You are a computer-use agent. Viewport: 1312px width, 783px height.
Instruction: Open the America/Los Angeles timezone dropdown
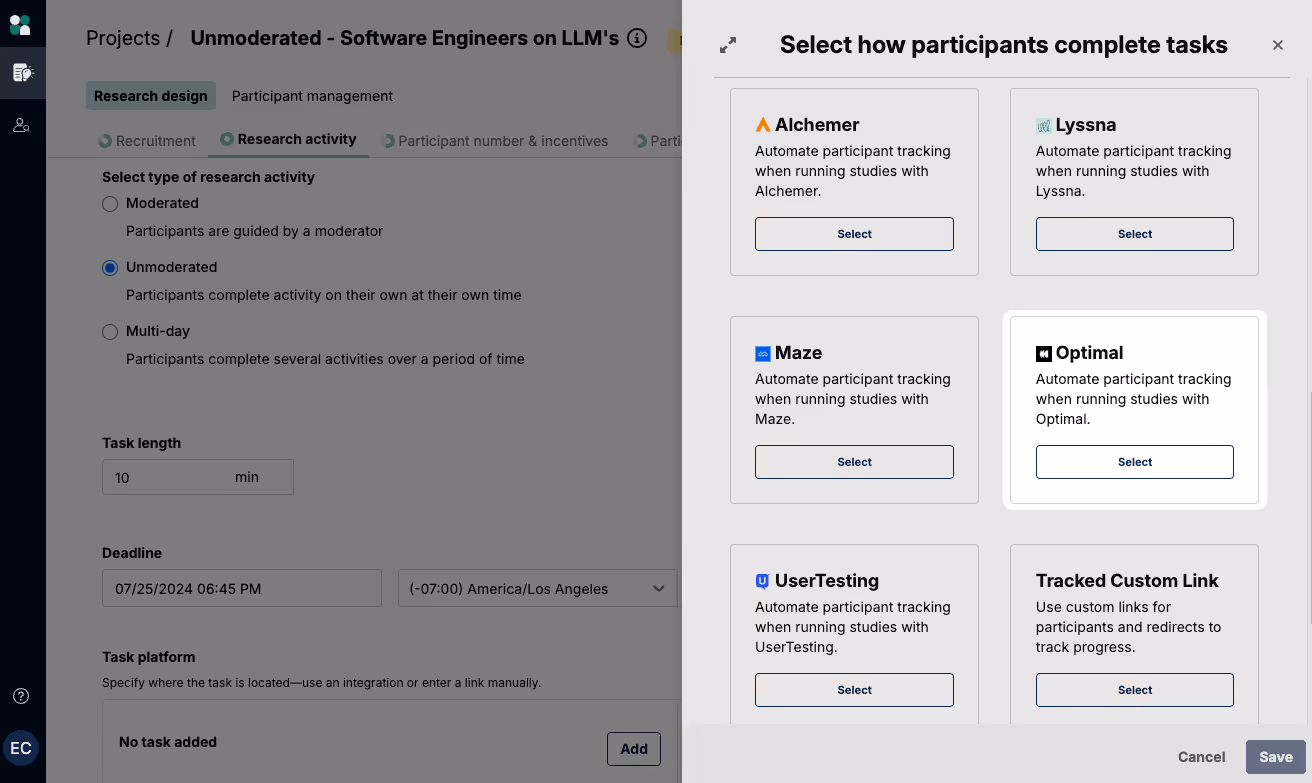point(537,589)
